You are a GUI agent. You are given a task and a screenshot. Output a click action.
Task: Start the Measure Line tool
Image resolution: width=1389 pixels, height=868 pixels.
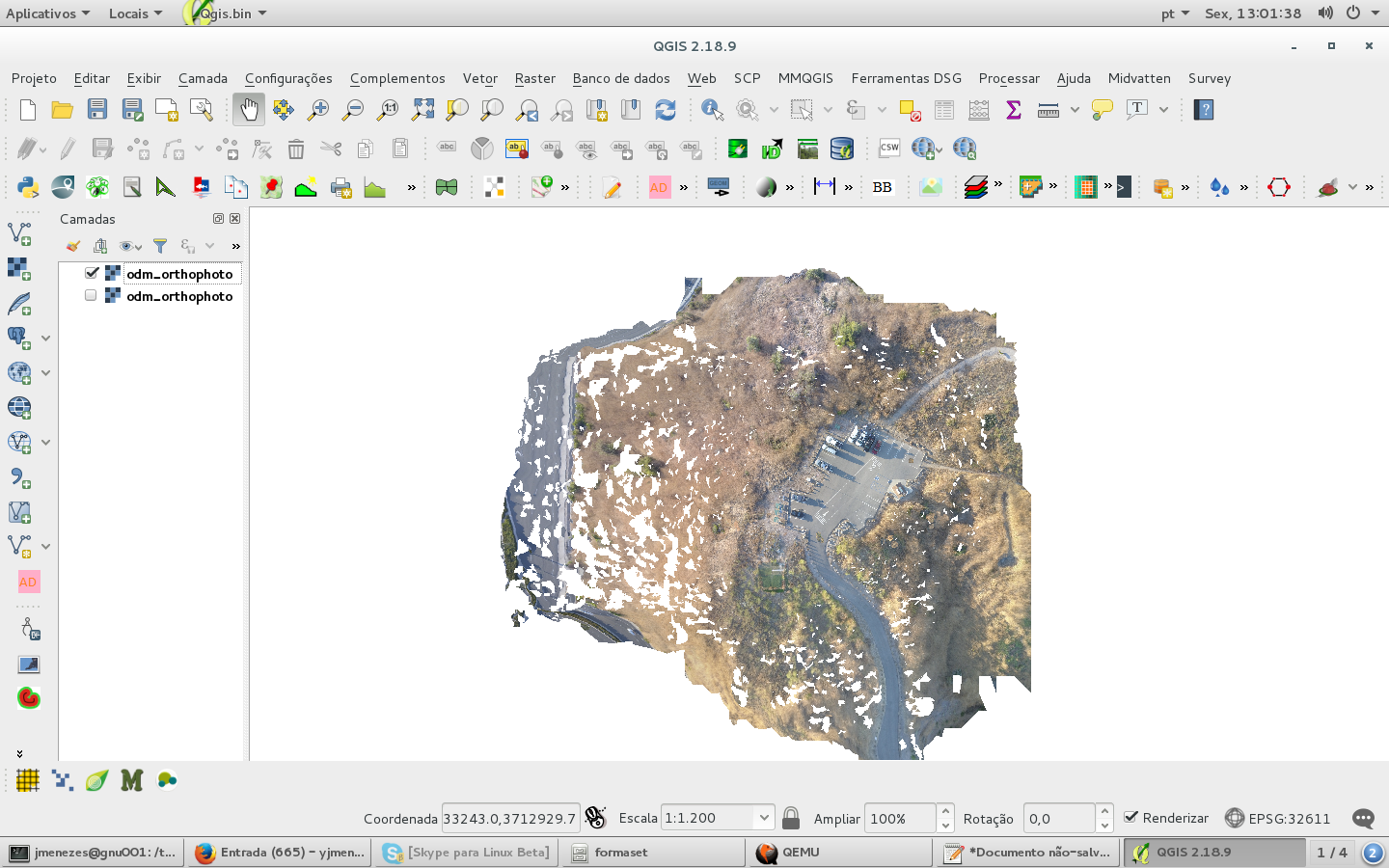(1047, 109)
